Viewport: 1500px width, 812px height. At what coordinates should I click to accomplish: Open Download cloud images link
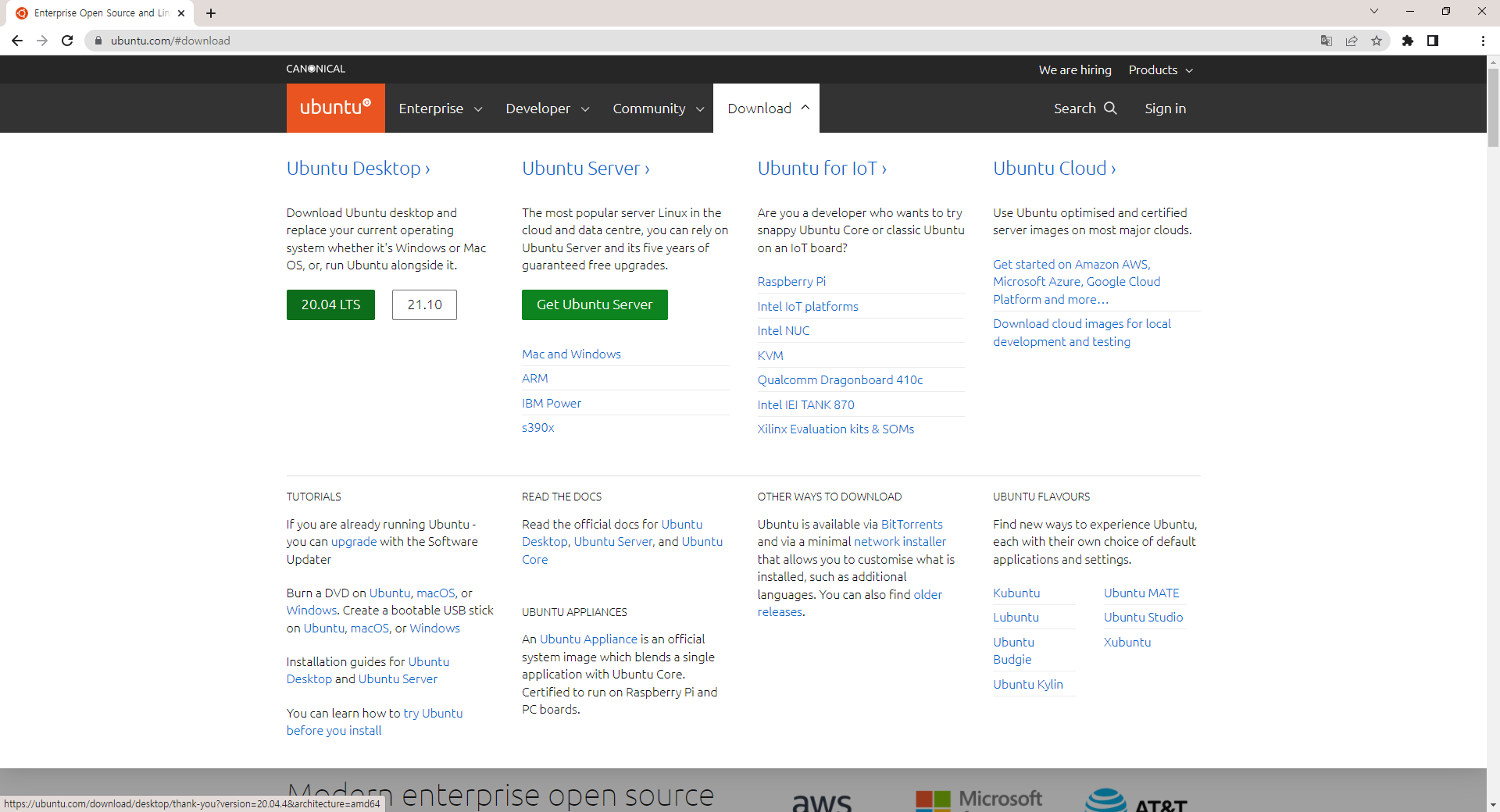pyautogui.click(x=1082, y=333)
